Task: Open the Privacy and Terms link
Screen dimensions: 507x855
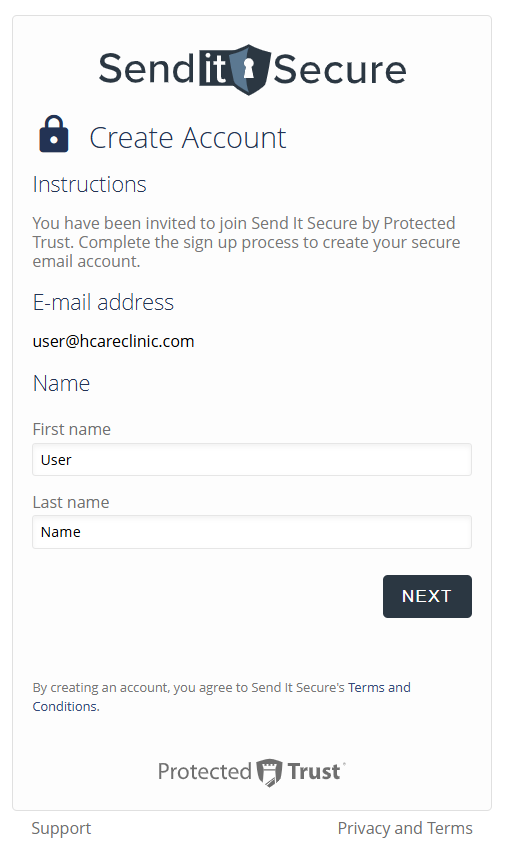Action: pyautogui.click(x=405, y=828)
